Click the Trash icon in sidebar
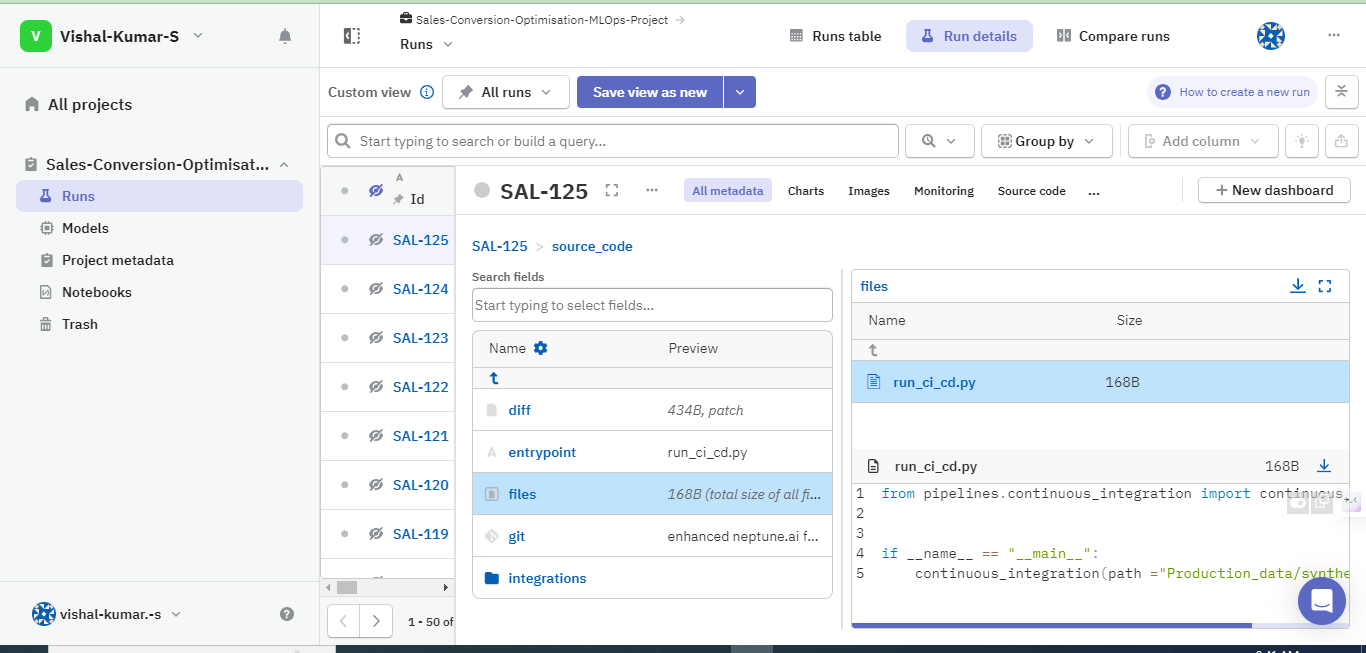Image resolution: width=1366 pixels, height=653 pixels. (x=46, y=324)
